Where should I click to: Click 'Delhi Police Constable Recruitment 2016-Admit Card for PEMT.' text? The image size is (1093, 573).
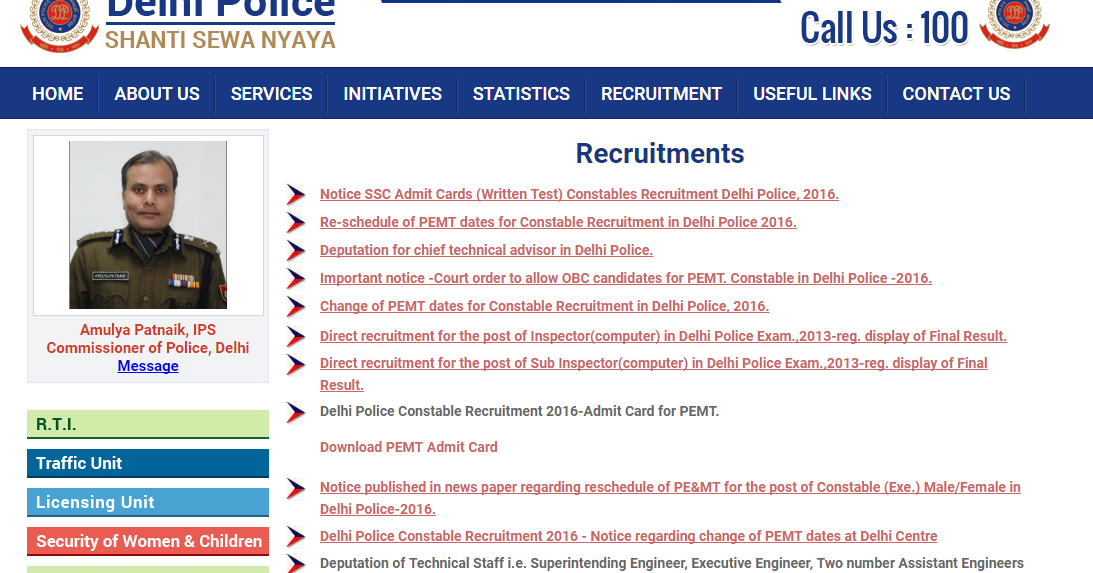(519, 411)
